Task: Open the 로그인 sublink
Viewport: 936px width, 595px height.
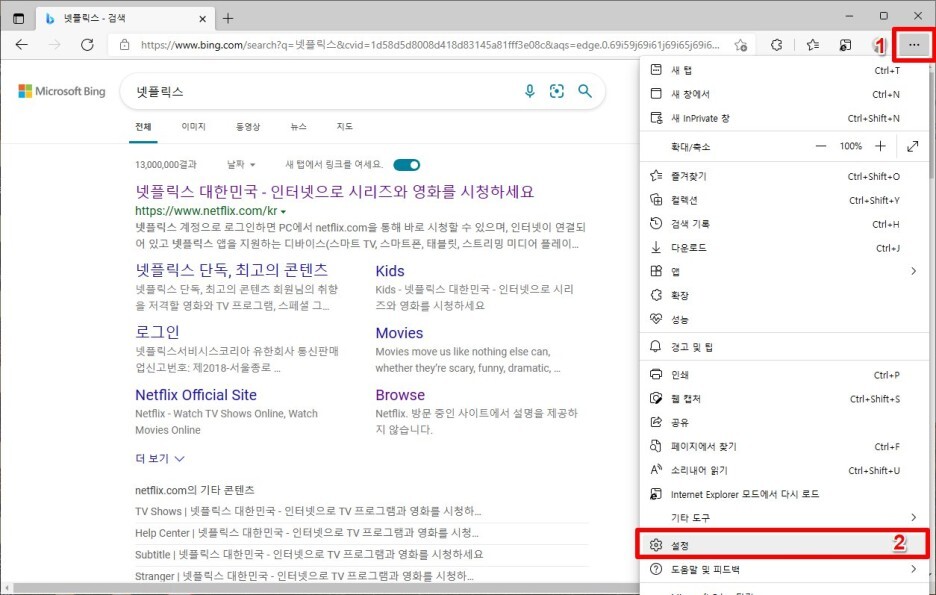Action: [157, 332]
